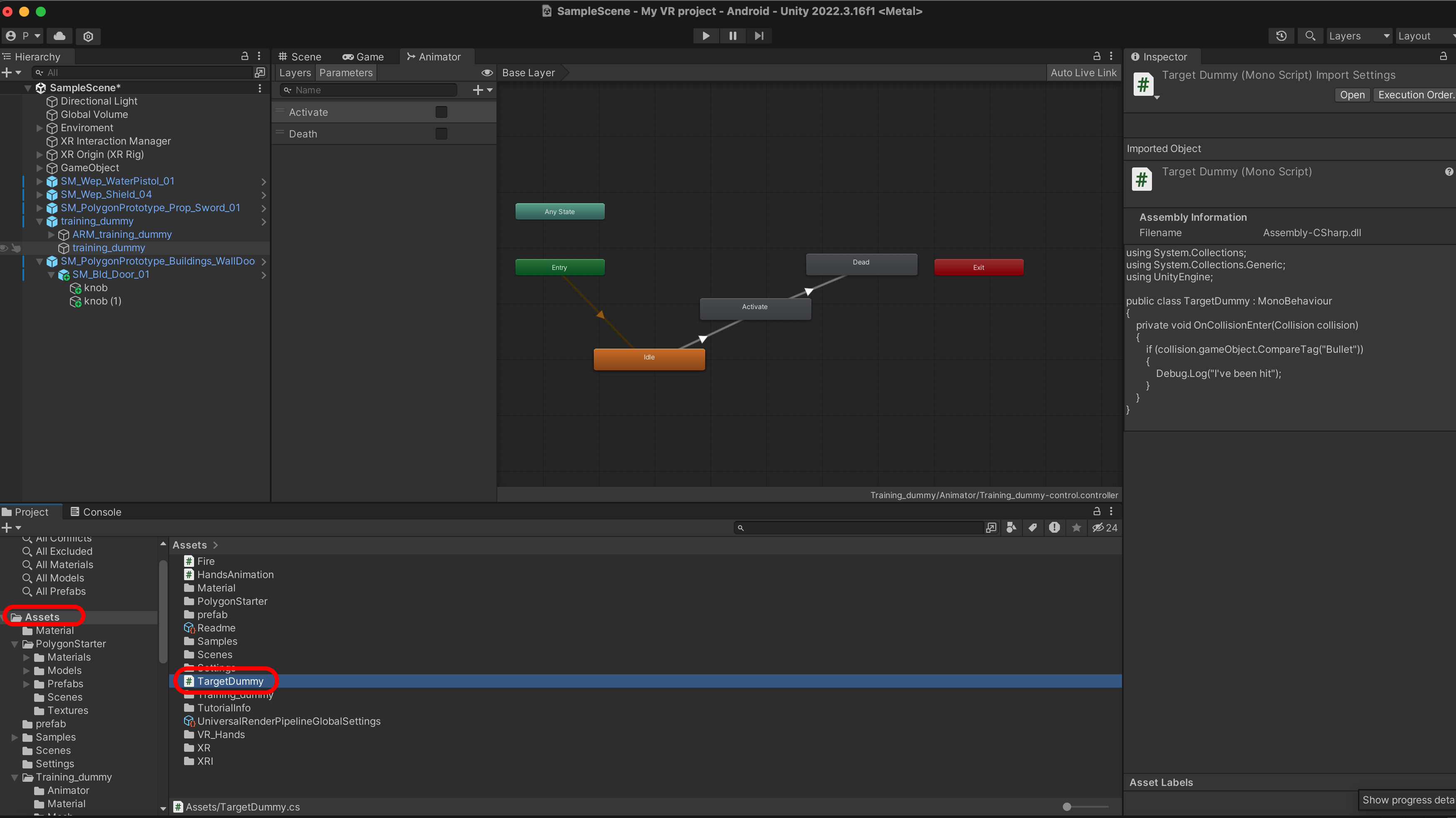Toggle the Animator eye visibility icon
Image resolution: width=1456 pixels, height=818 pixels.
pyautogui.click(x=486, y=72)
